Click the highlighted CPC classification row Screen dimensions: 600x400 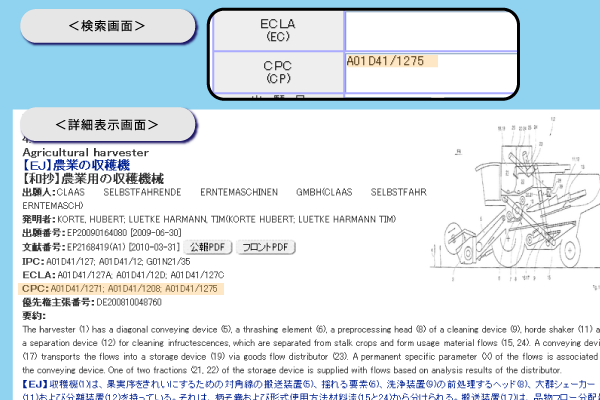pos(118,288)
